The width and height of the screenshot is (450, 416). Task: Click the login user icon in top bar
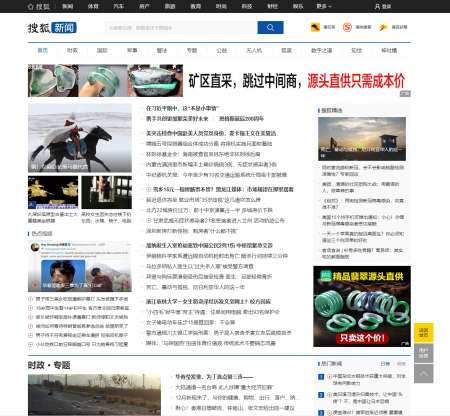(x=377, y=6)
